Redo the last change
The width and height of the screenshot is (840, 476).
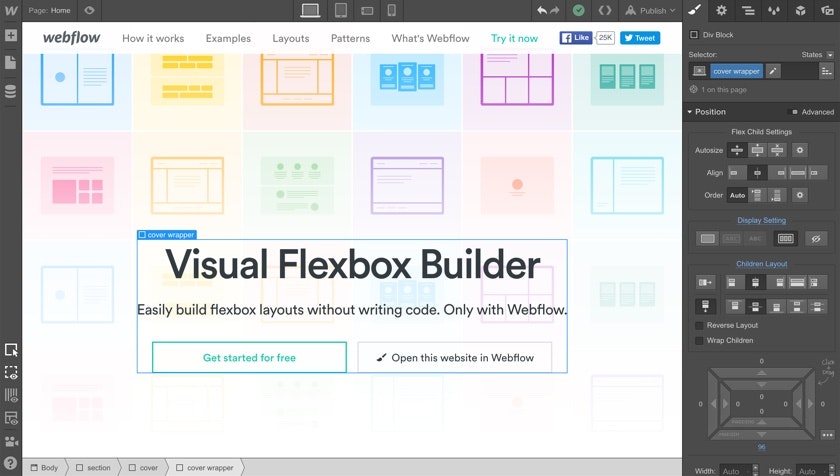pyautogui.click(x=554, y=10)
